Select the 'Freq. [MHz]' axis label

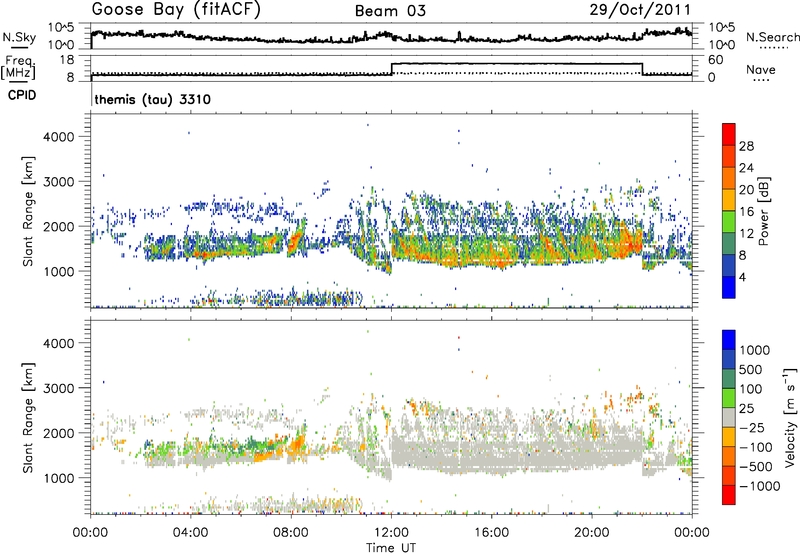tap(18, 68)
